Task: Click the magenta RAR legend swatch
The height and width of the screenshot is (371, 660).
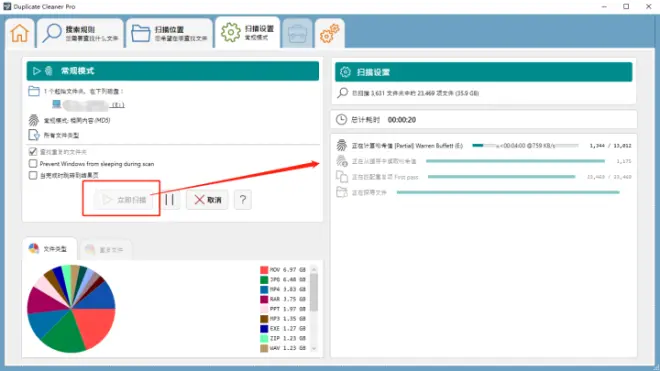Action: click(264, 299)
